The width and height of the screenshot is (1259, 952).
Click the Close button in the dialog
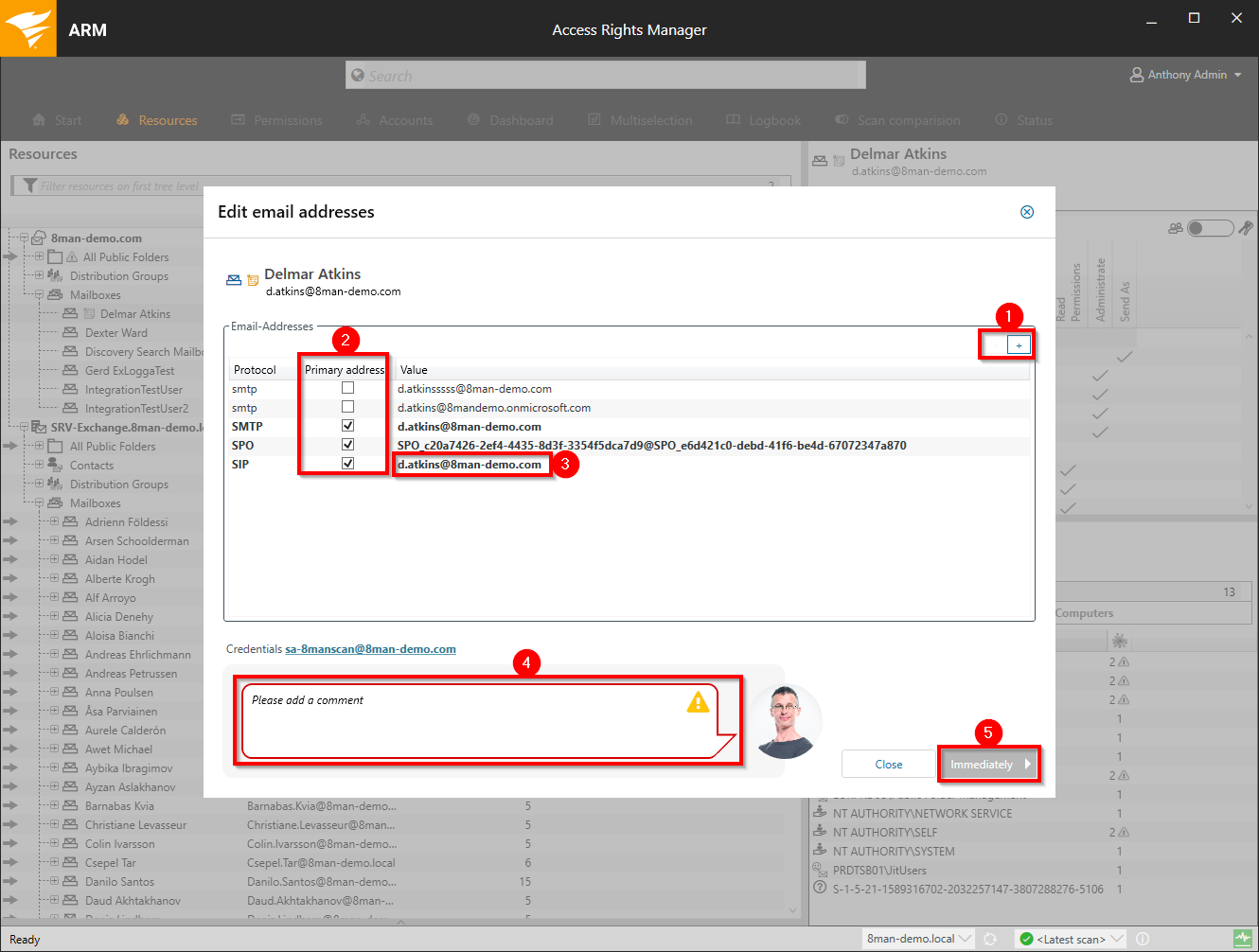click(889, 765)
